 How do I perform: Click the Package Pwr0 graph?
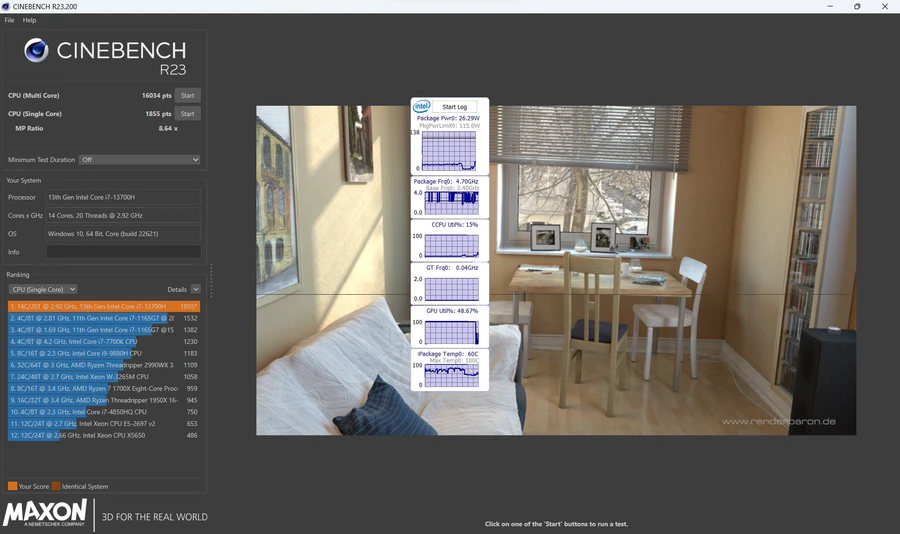pos(449,151)
